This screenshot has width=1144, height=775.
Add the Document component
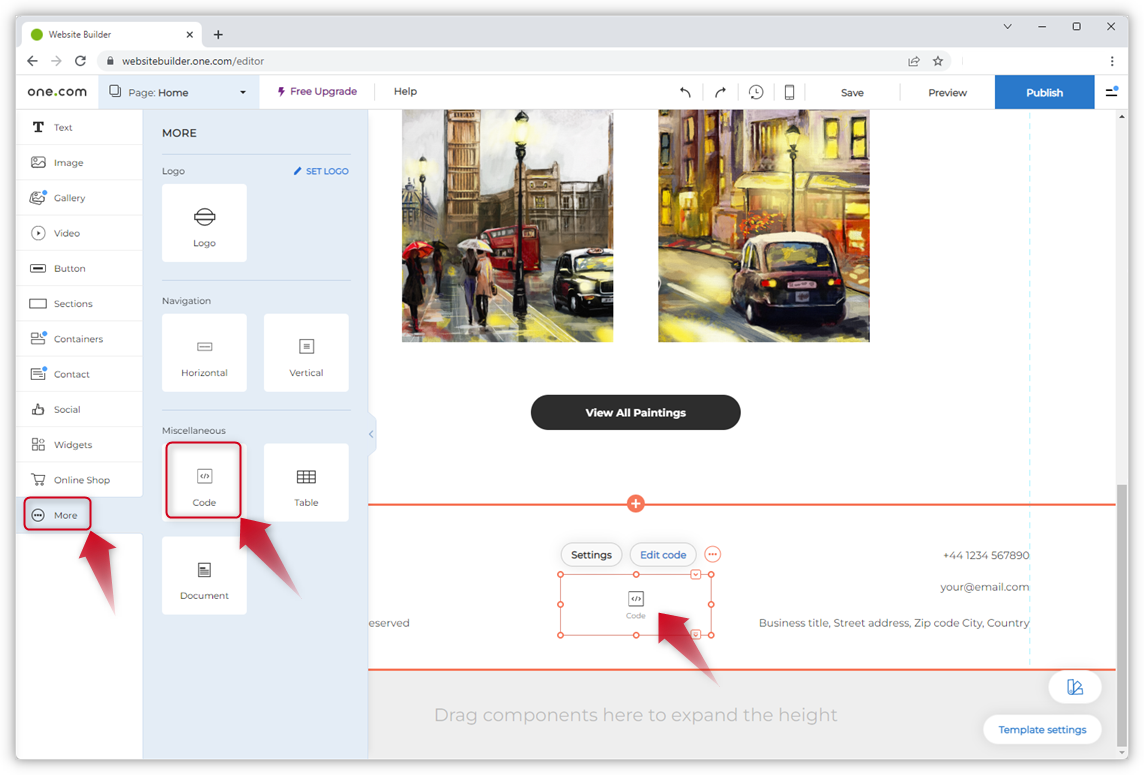pos(204,576)
